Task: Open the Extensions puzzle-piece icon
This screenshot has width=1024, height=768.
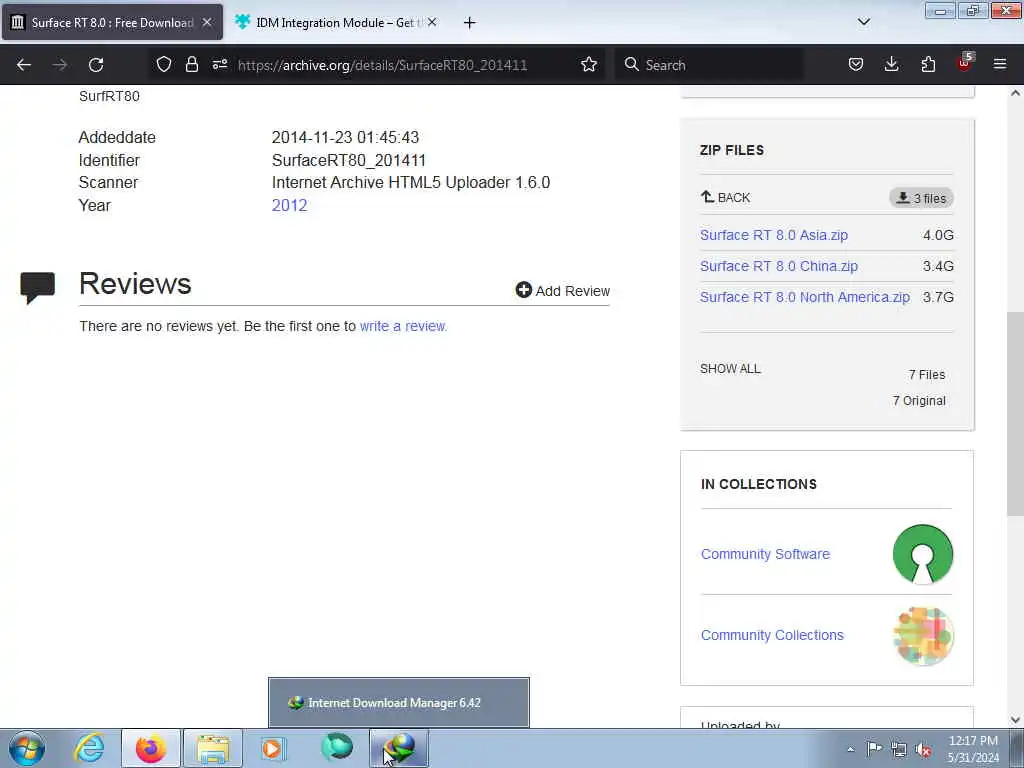Action: click(928, 64)
